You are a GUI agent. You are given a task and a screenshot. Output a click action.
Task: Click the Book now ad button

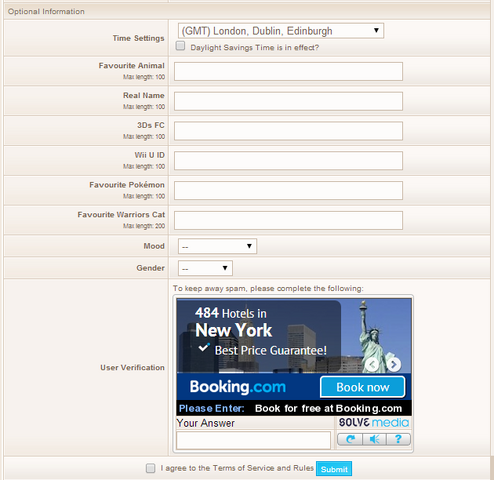[363, 387]
